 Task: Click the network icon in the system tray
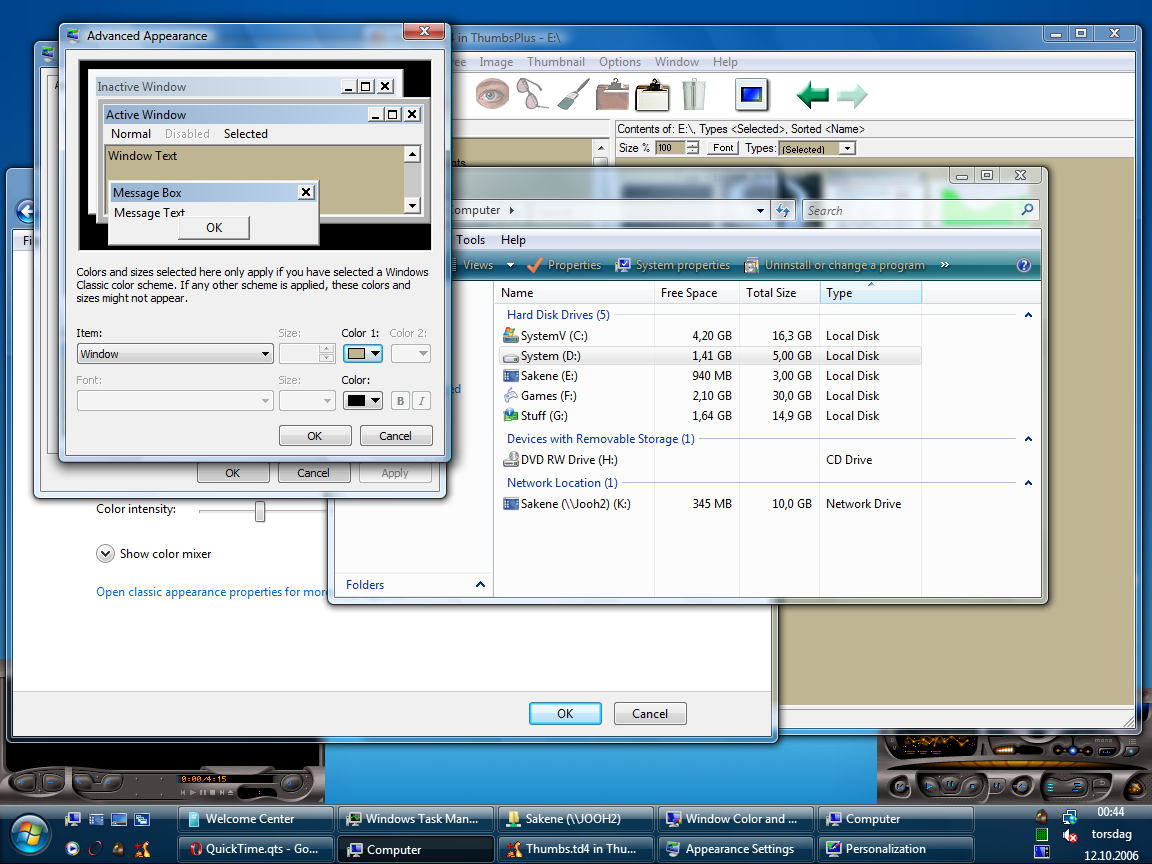point(1070,816)
